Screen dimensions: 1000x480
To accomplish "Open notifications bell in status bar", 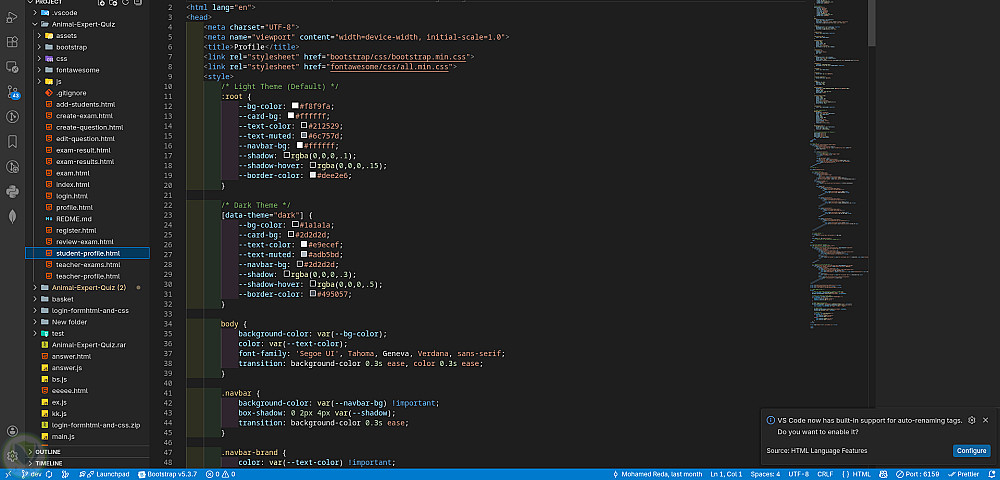I will point(992,474).
